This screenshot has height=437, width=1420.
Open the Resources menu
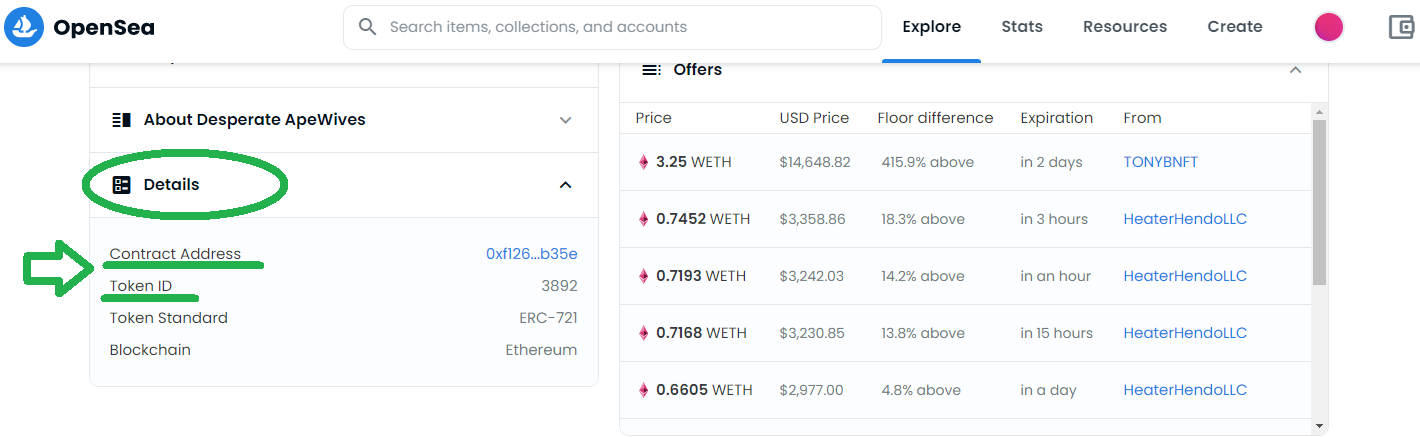point(1125,27)
